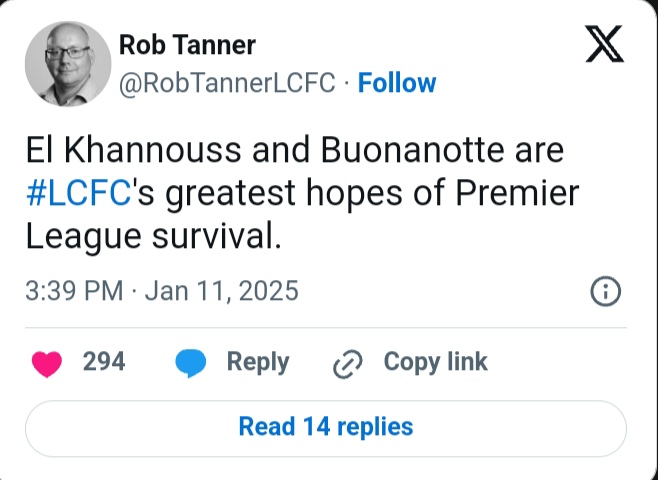Screen dimensions: 658x480
Task: Click the Jan 11, 2025 date
Action: [x=221, y=291]
